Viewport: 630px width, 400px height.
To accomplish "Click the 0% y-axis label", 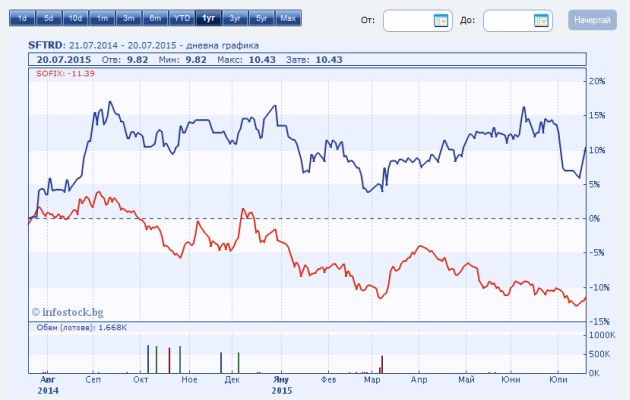I will pos(595,218).
